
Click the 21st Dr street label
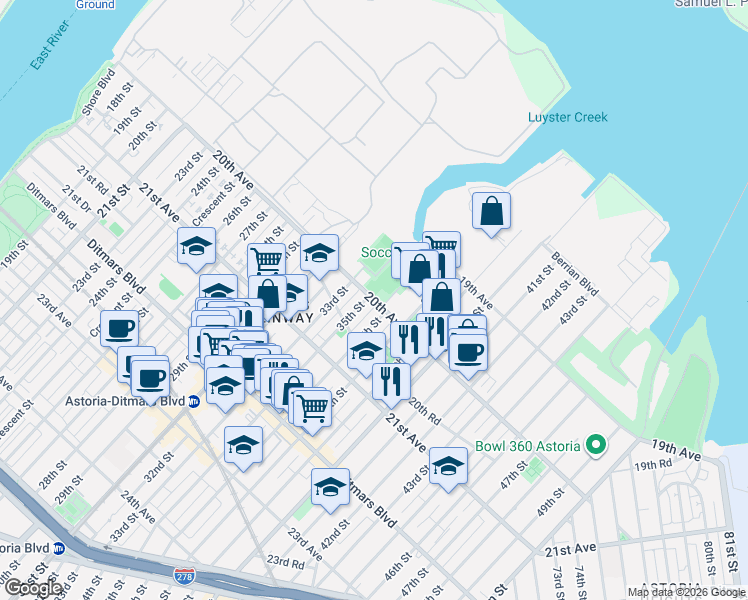tap(76, 198)
